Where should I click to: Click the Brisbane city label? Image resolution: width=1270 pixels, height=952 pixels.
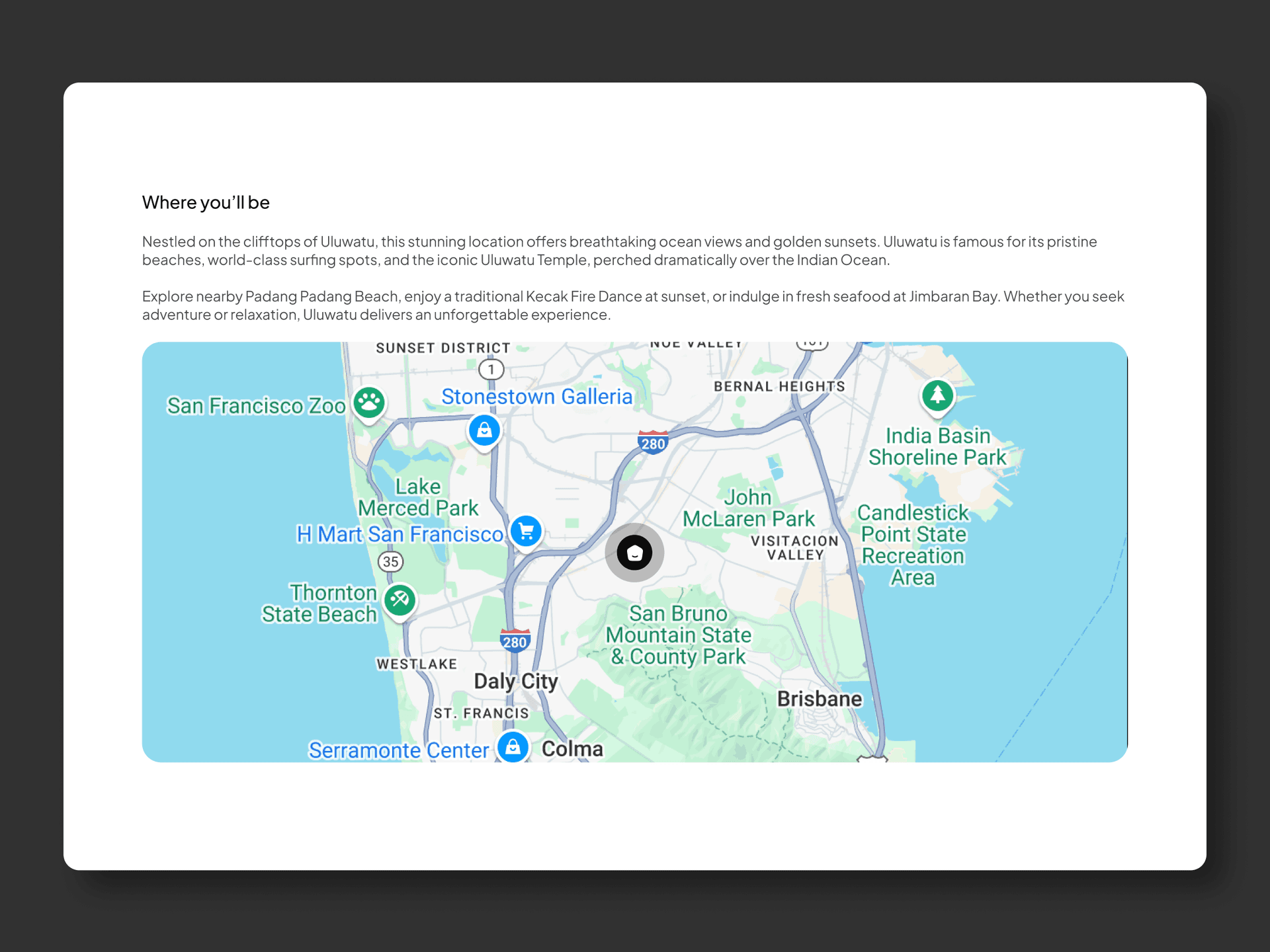tap(820, 699)
